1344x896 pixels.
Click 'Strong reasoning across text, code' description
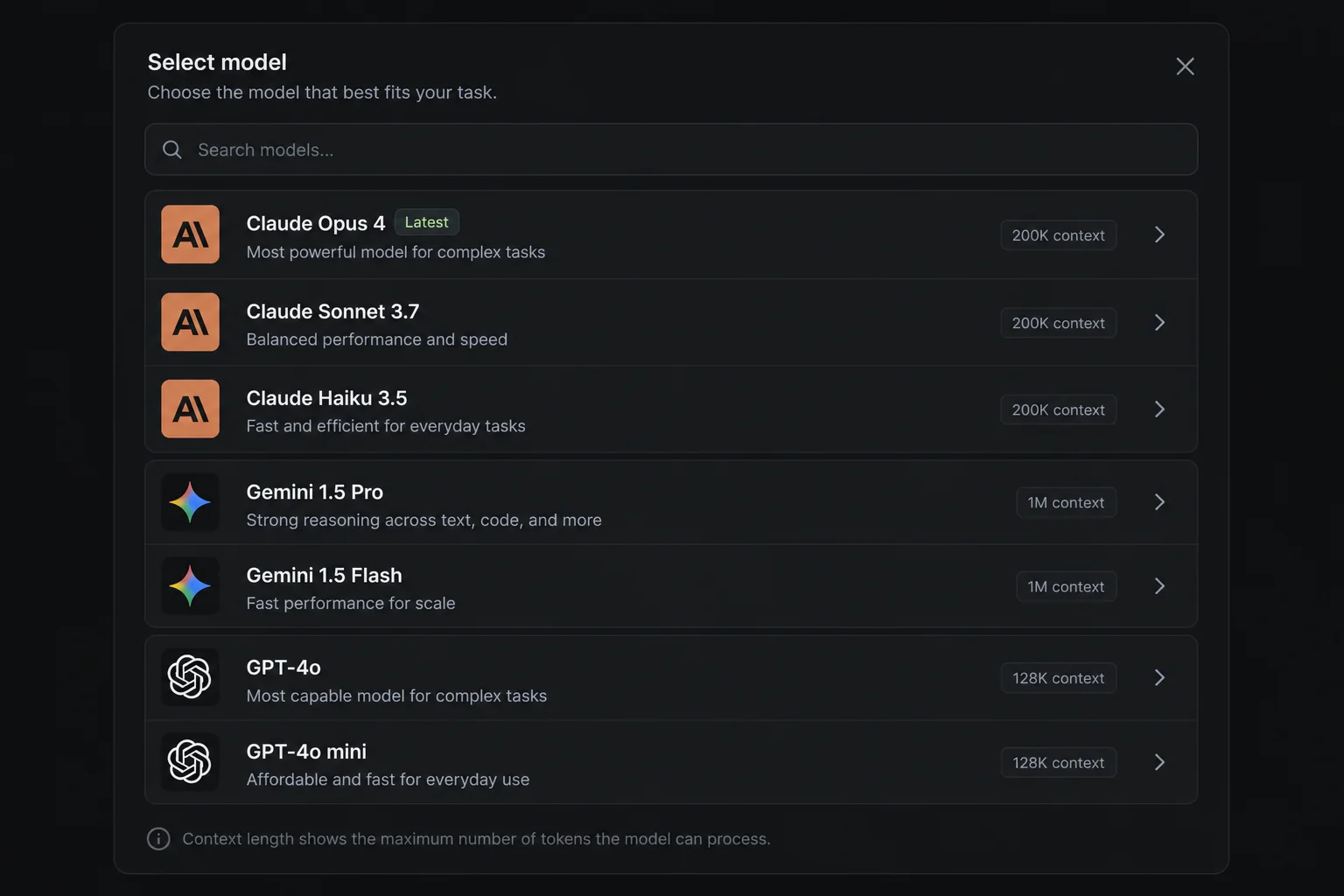click(423, 520)
